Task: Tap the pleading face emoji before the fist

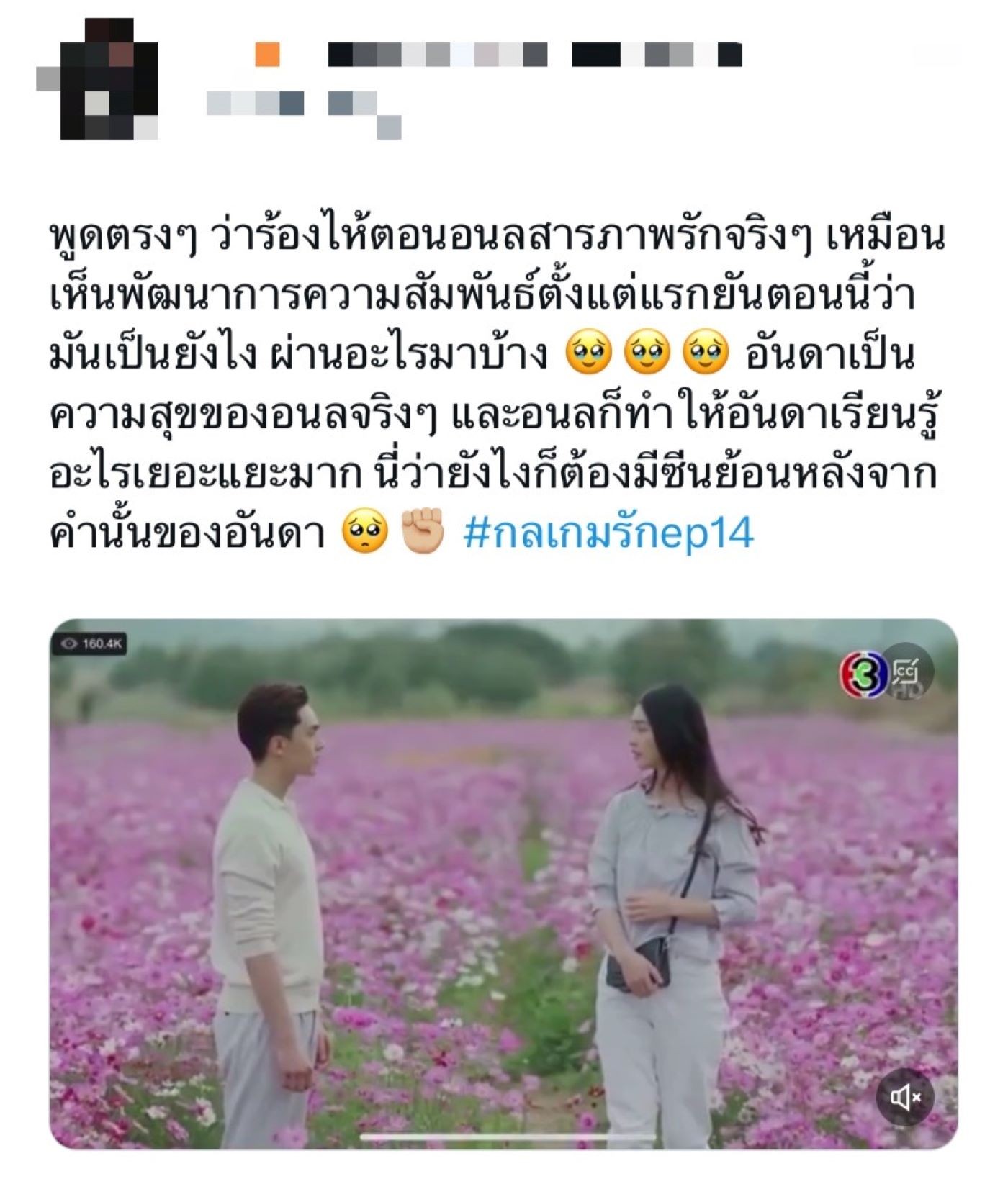Action: (365, 530)
